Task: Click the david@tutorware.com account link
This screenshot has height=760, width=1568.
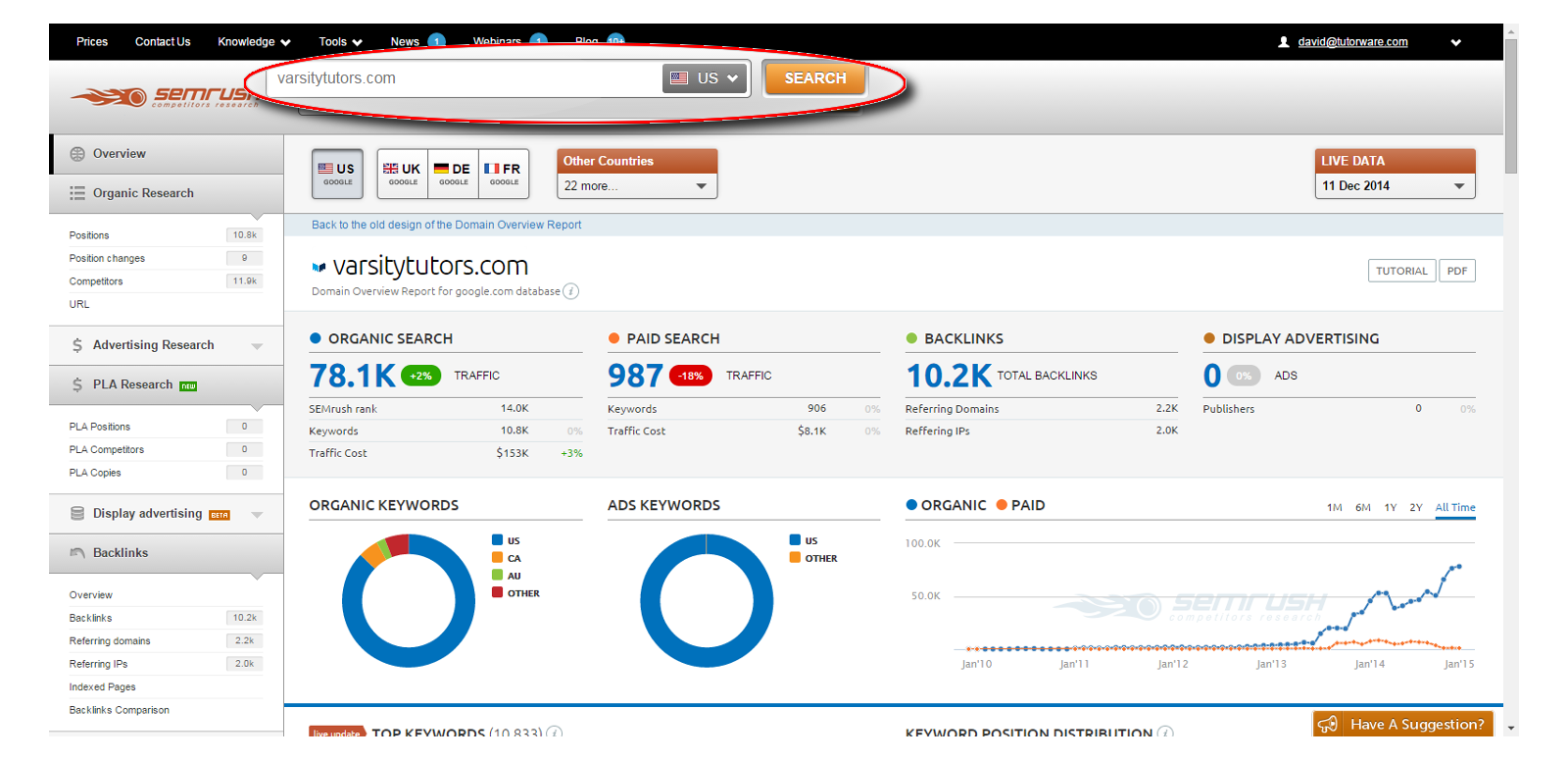Action: click(x=1352, y=42)
